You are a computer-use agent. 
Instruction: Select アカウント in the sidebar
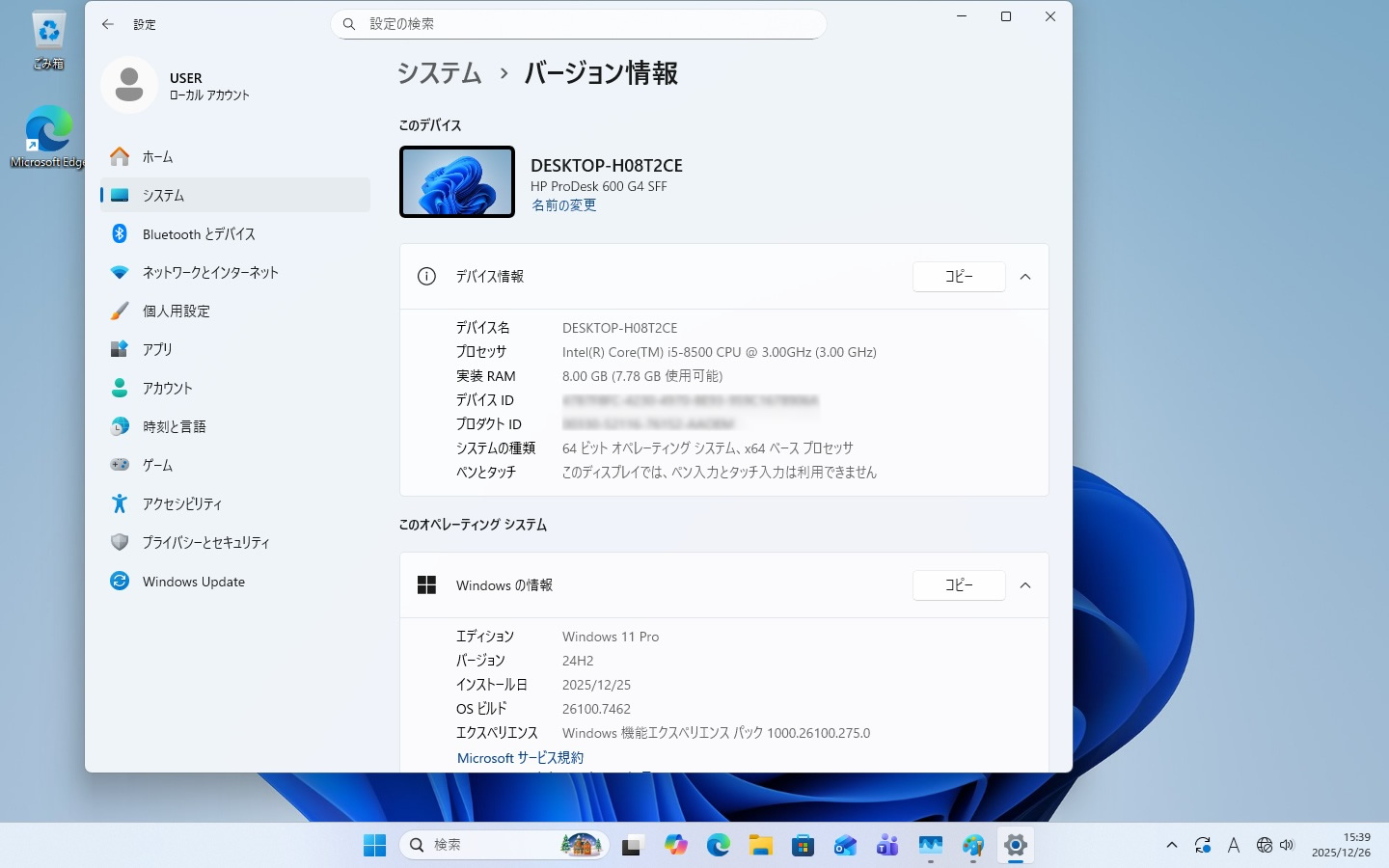pyautogui.click(x=168, y=389)
